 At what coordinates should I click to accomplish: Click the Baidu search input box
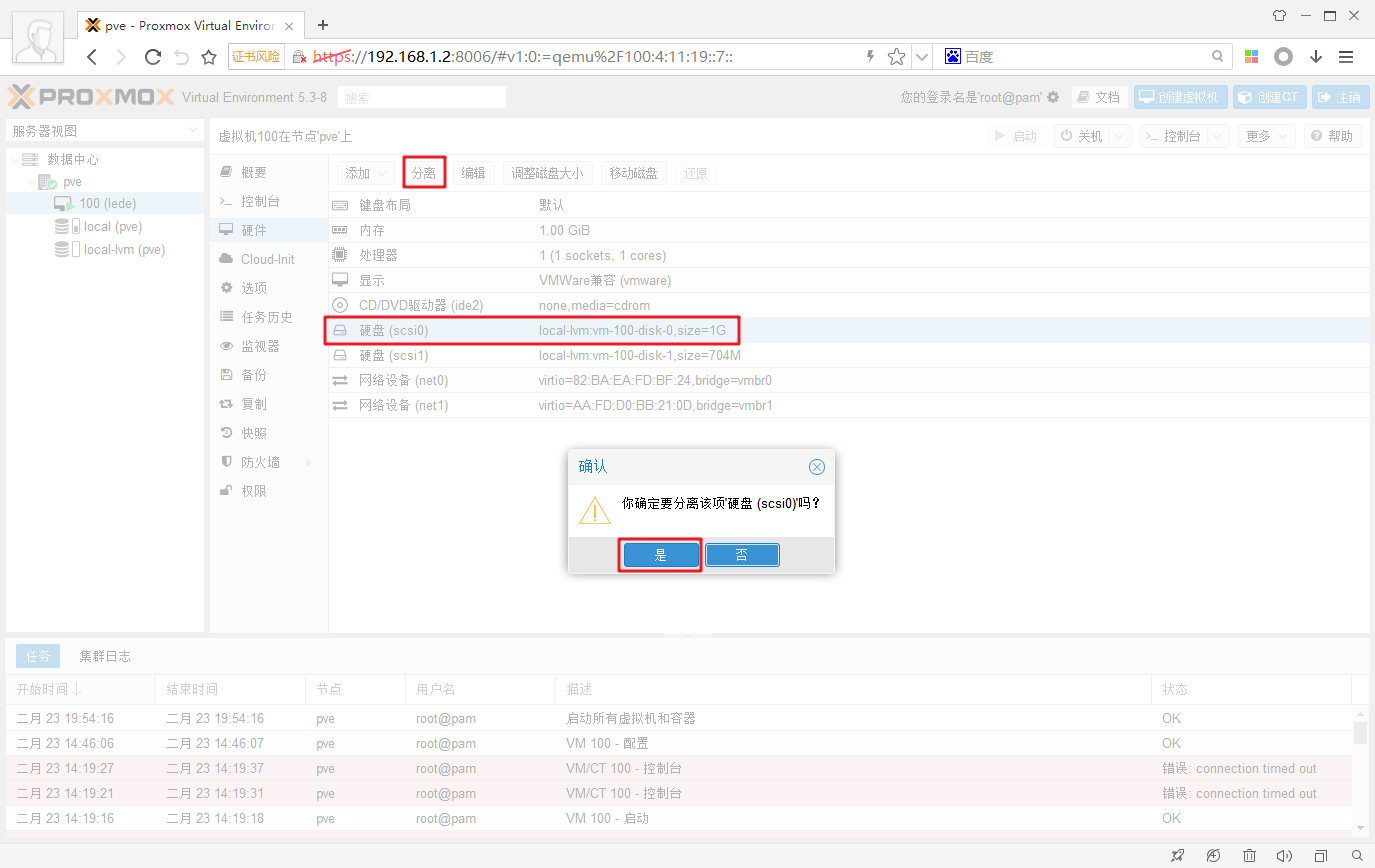pos(1085,57)
